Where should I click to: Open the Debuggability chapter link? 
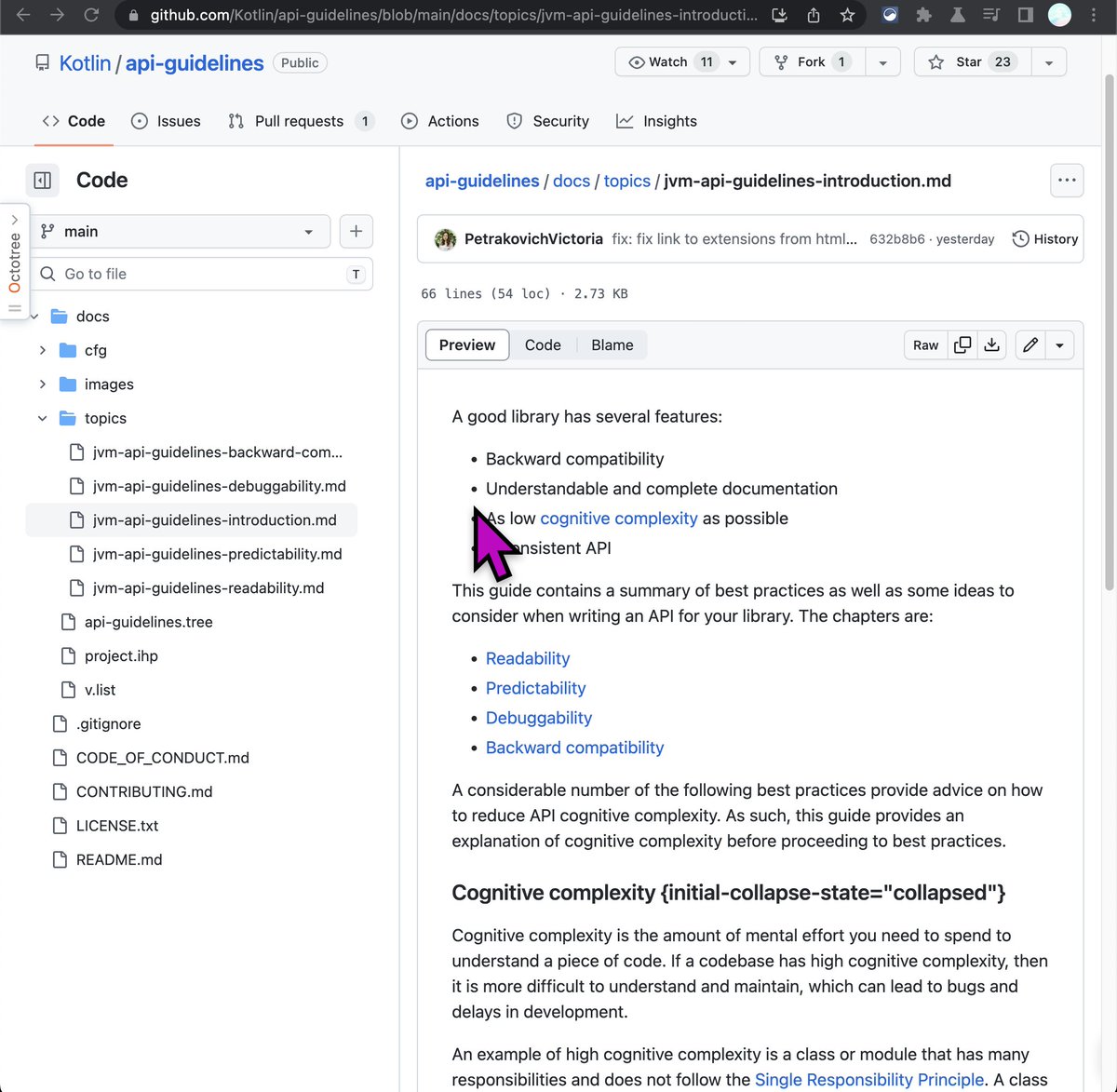pos(539,718)
